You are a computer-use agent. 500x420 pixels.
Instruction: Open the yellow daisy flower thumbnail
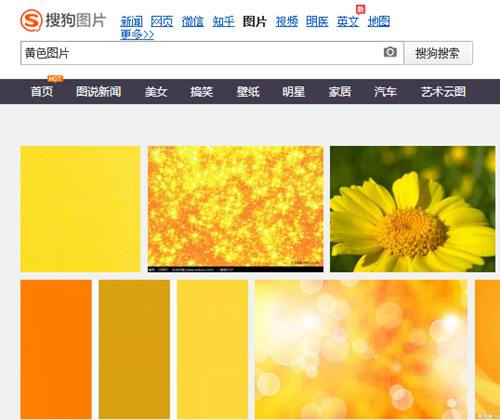click(x=413, y=209)
